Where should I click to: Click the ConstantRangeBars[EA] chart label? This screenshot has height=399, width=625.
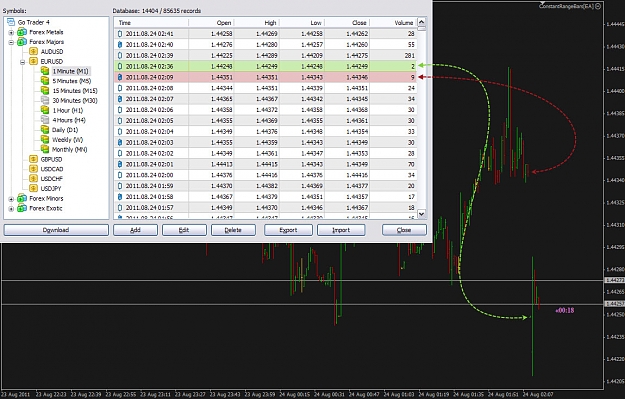coord(566,6)
